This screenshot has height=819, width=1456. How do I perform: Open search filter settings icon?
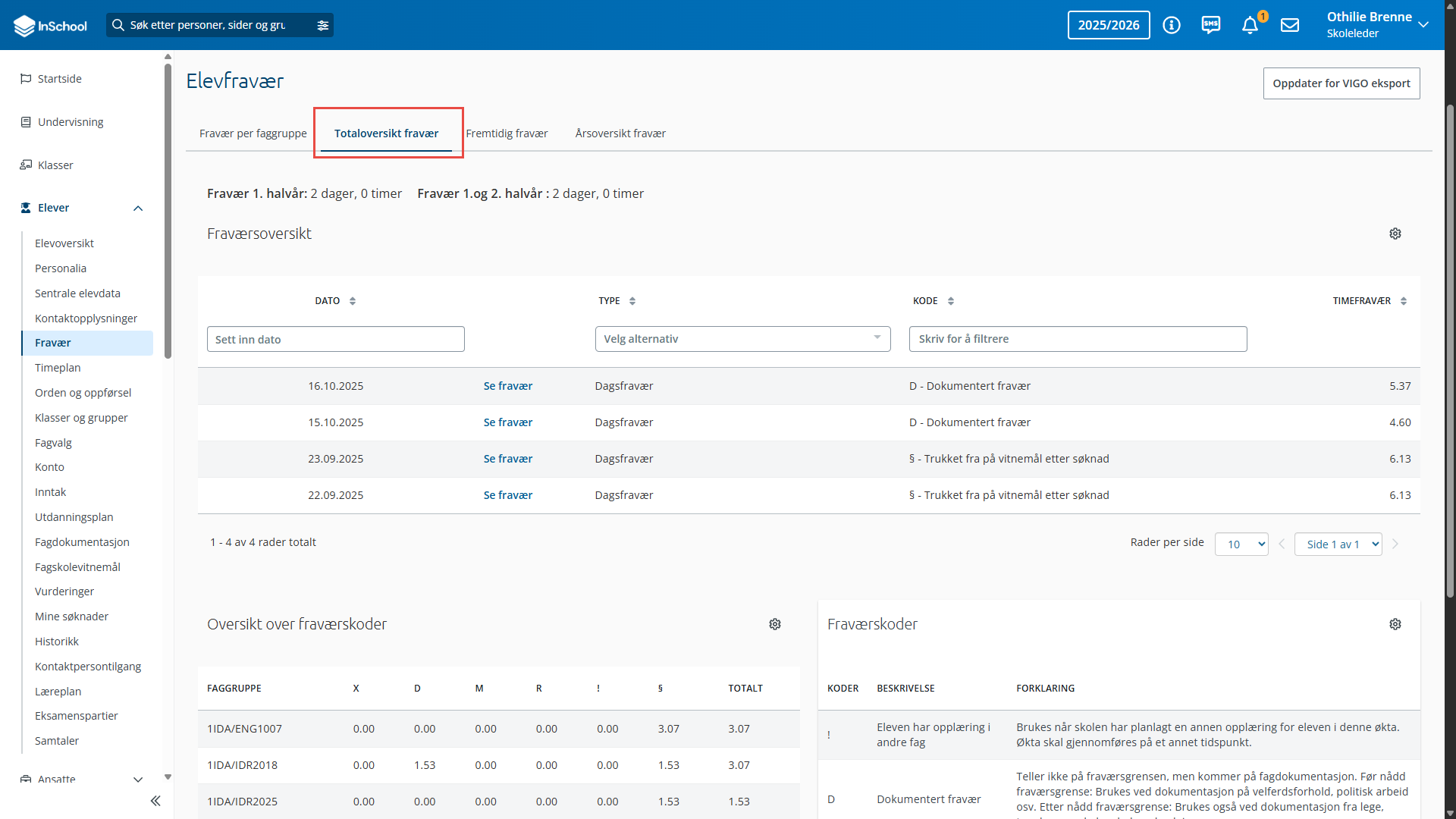pyautogui.click(x=323, y=25)
